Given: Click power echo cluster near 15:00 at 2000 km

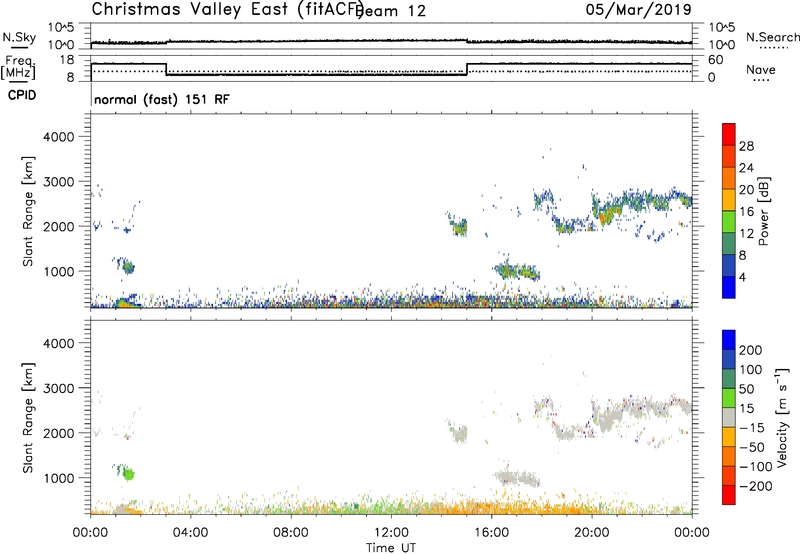Looking at the screenshot, I should tap(459, 226).
